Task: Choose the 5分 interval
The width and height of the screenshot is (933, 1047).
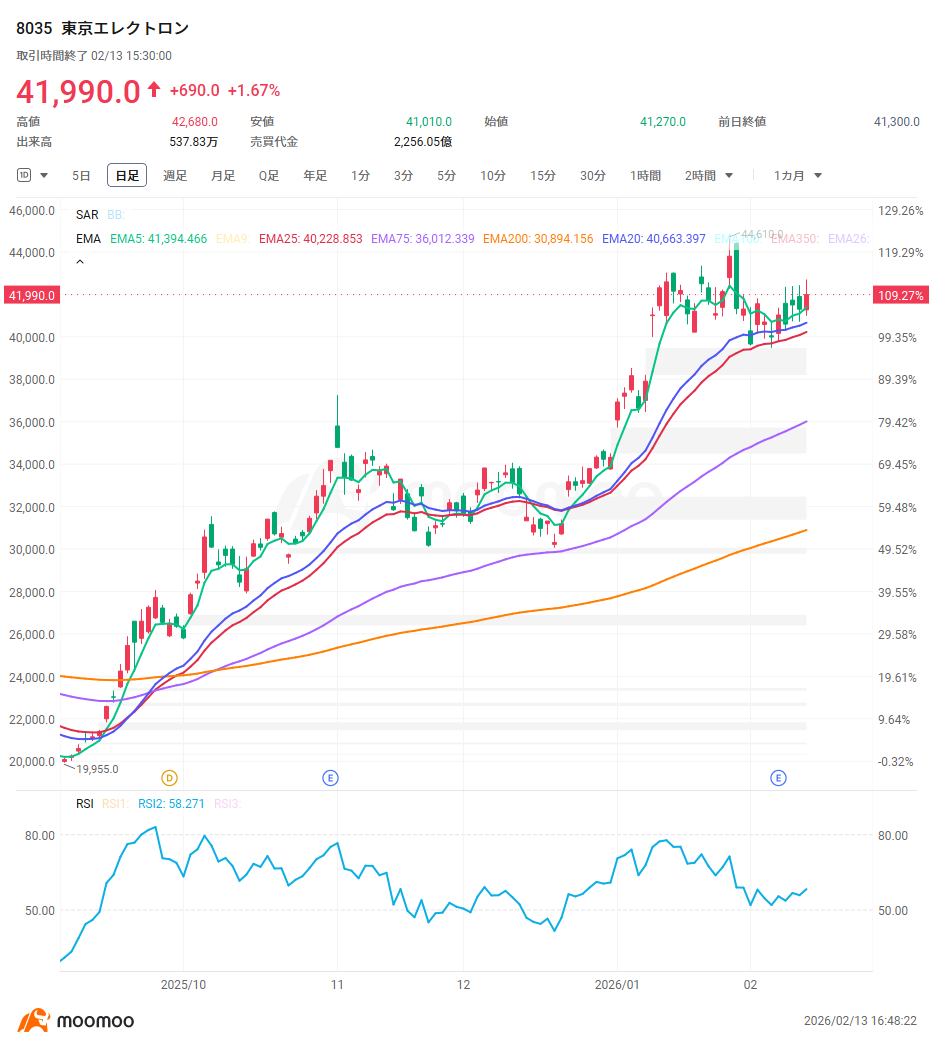Action: point(446,176)
